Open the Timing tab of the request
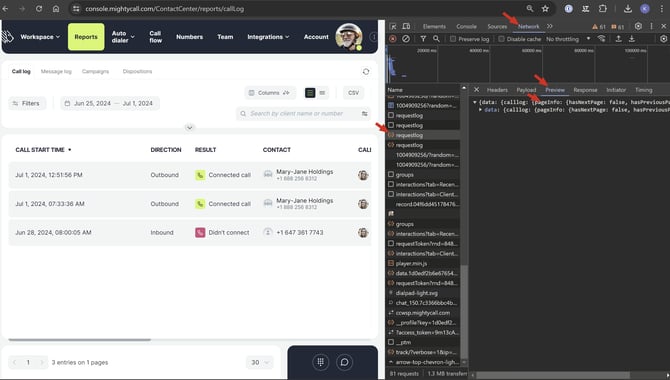 tap(644, 90)
